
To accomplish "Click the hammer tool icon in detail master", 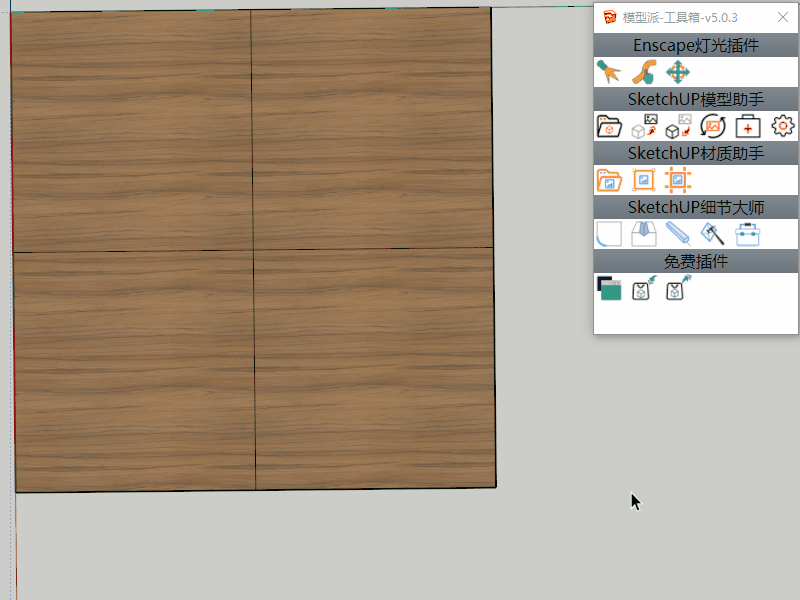I will (713, 234).
